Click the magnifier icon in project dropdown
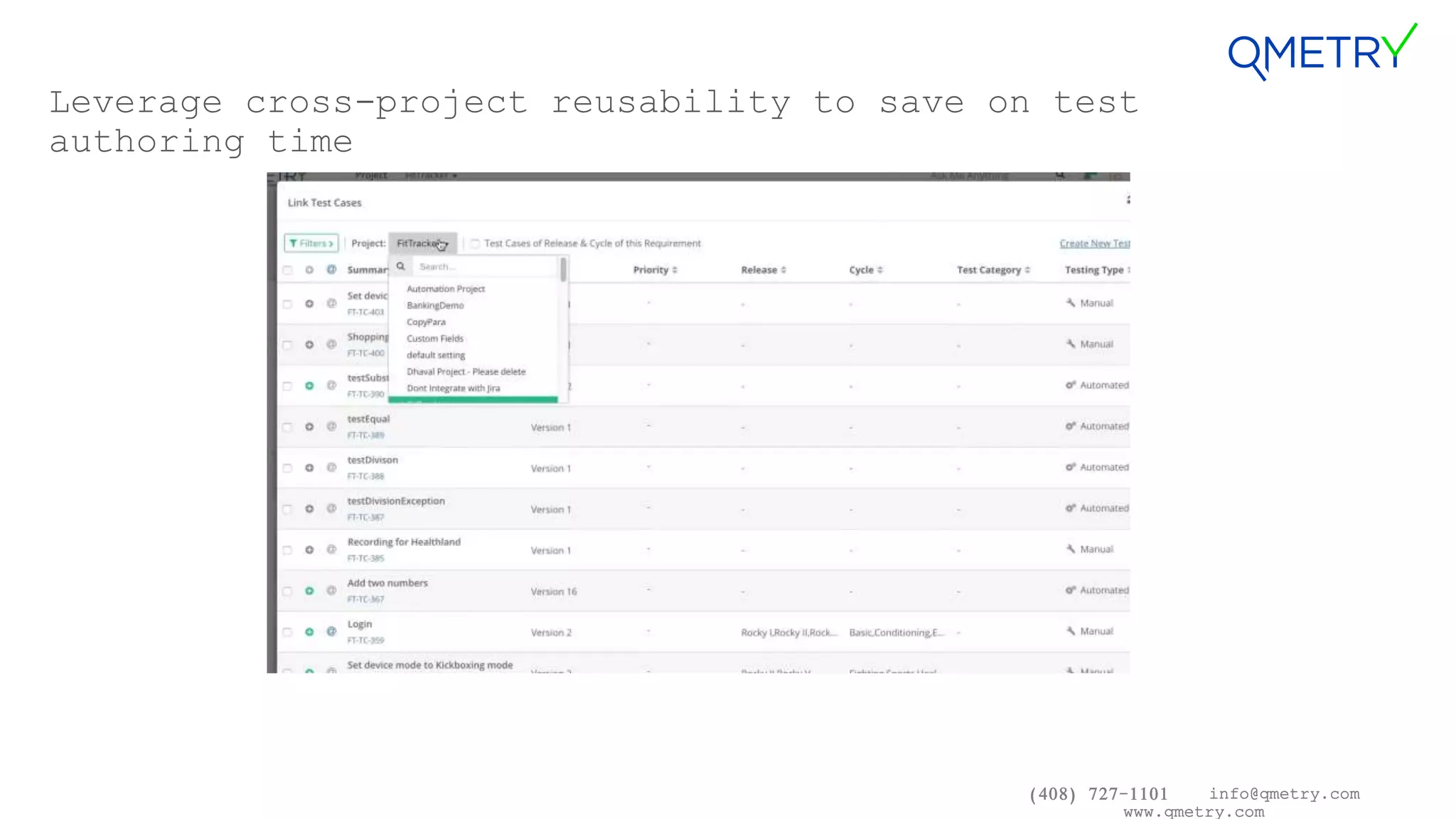The image size is (1456, 819). 401,267
